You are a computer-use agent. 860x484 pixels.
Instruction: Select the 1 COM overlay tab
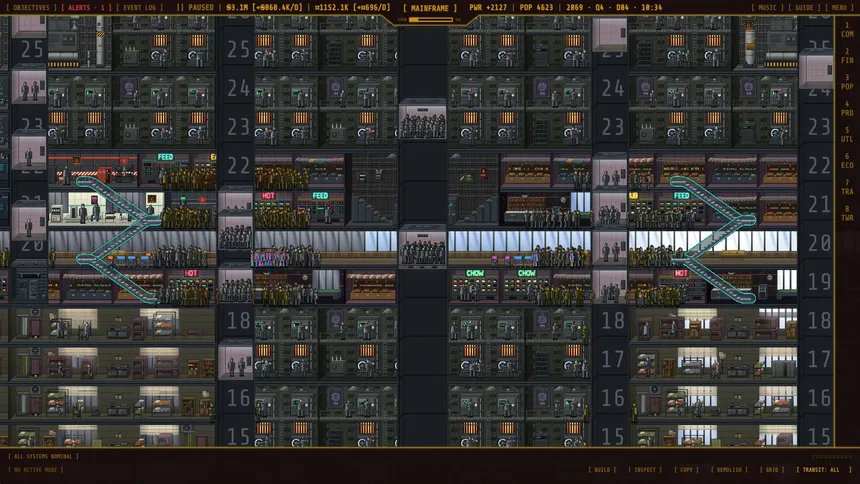point(847,30)
